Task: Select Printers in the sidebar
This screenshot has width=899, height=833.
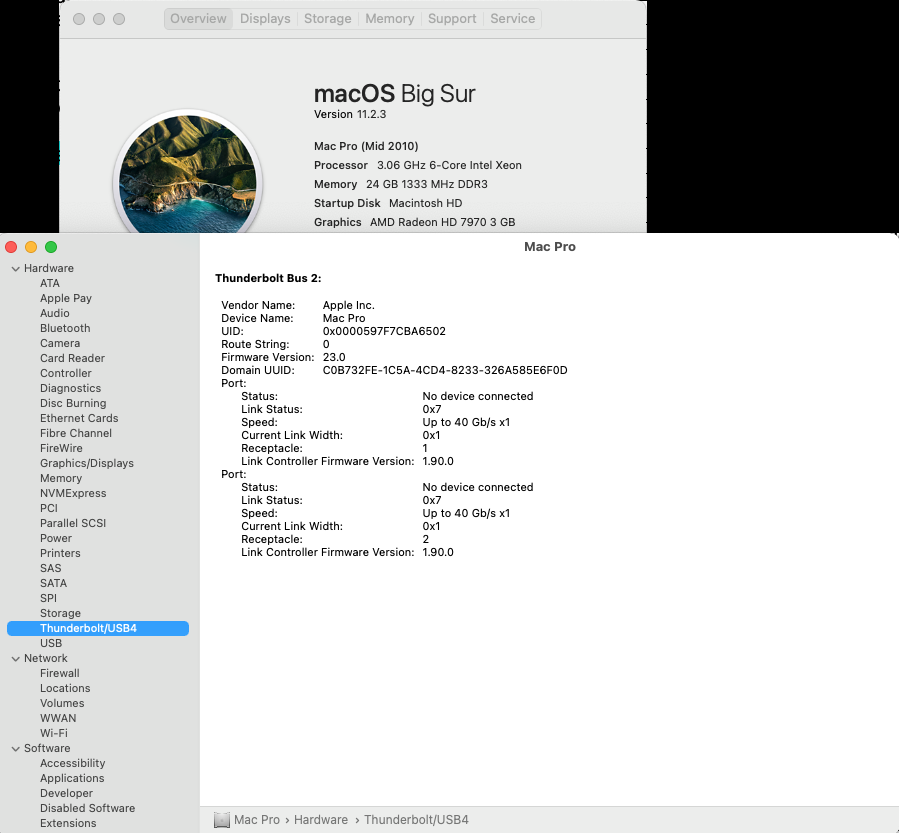Action: pyautogui.click(x=60, y=553)
